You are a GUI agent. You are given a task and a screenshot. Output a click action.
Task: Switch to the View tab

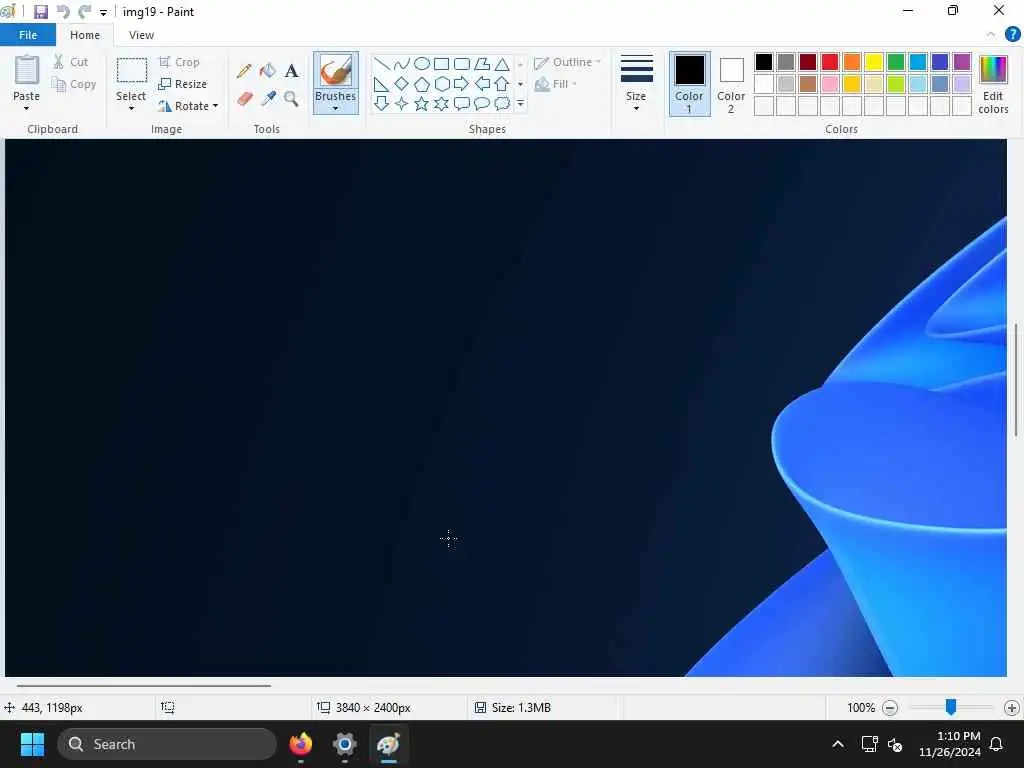point(141,35)
